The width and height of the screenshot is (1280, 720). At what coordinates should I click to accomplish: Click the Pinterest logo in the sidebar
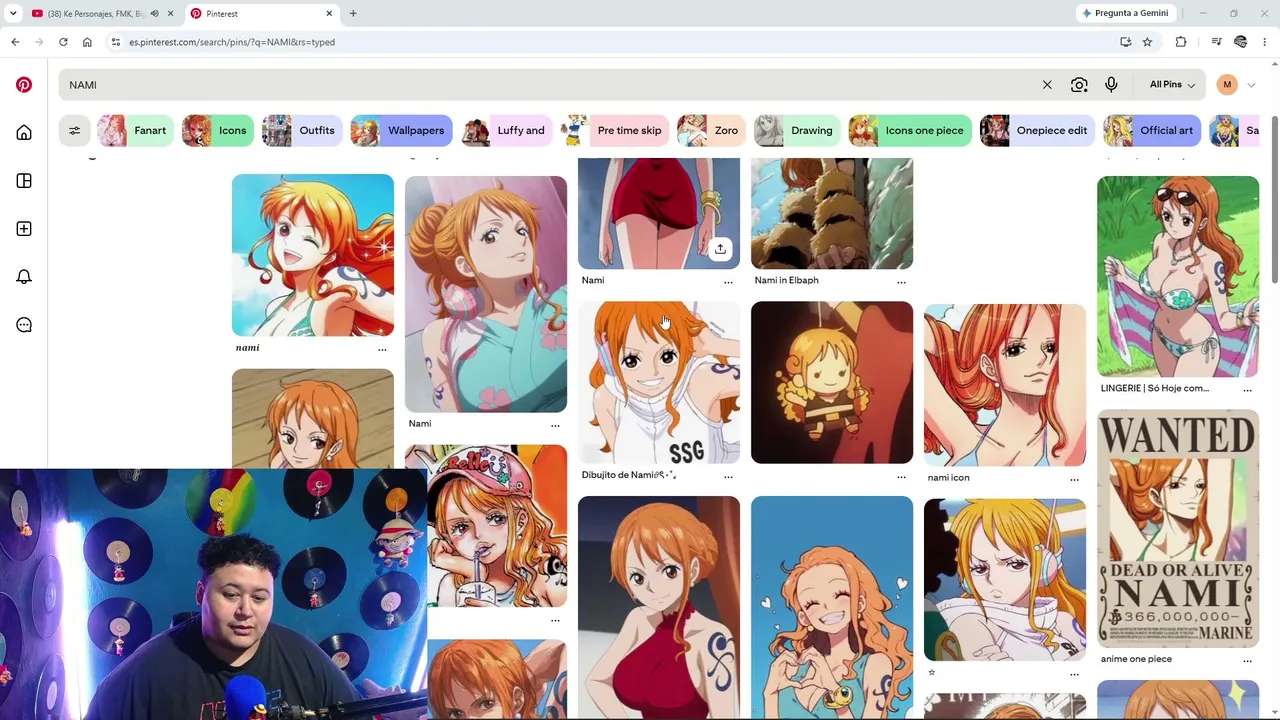(x=24, y=85)
